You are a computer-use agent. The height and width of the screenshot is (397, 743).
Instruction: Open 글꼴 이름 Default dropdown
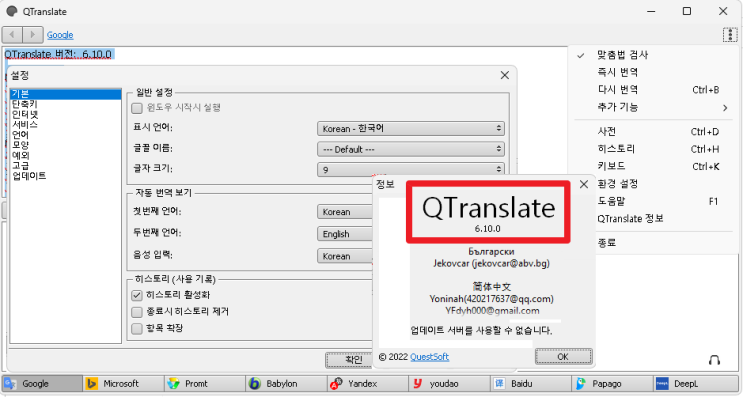tap(410, 149)
